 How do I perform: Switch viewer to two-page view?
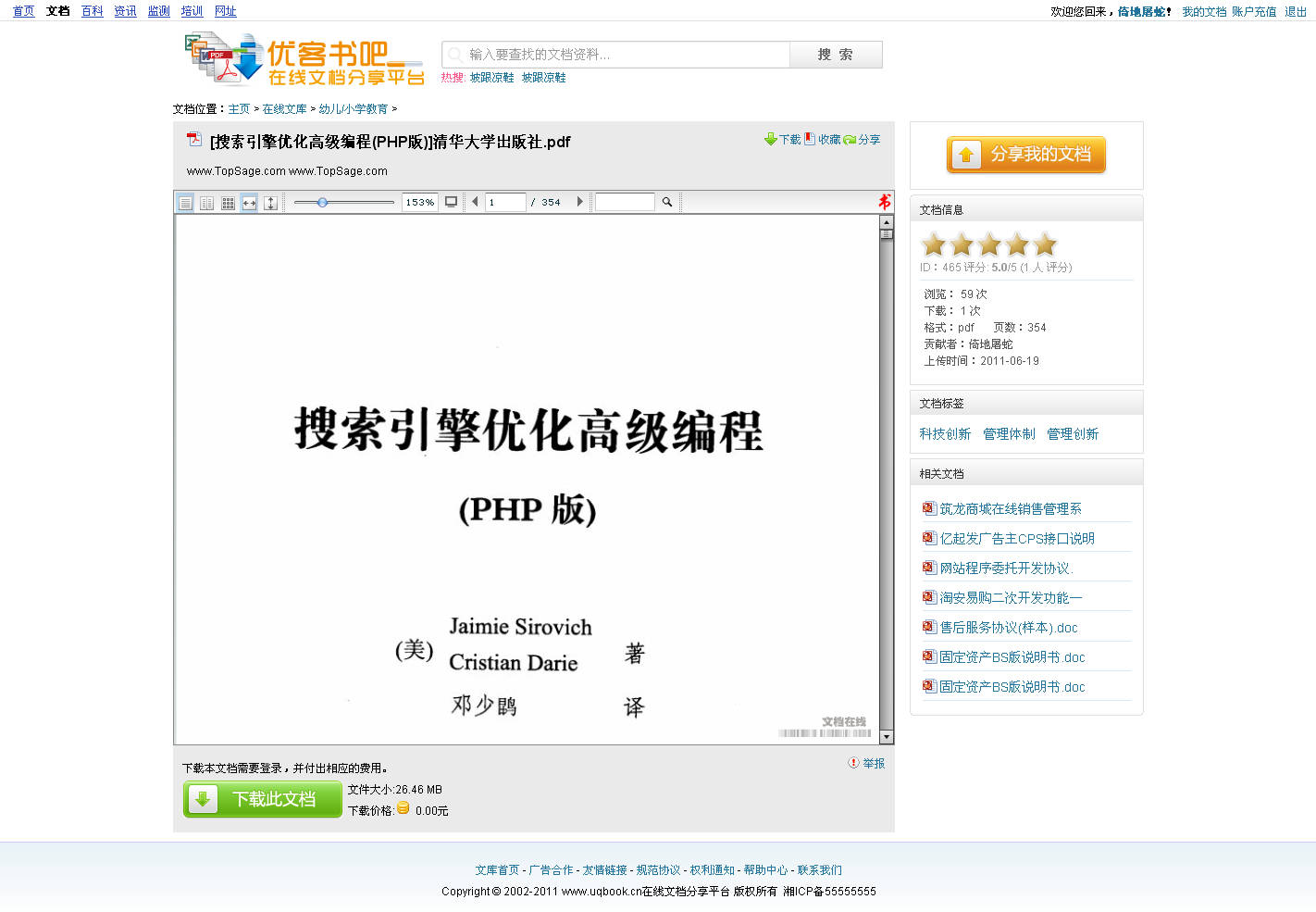[x=207, y=203]
